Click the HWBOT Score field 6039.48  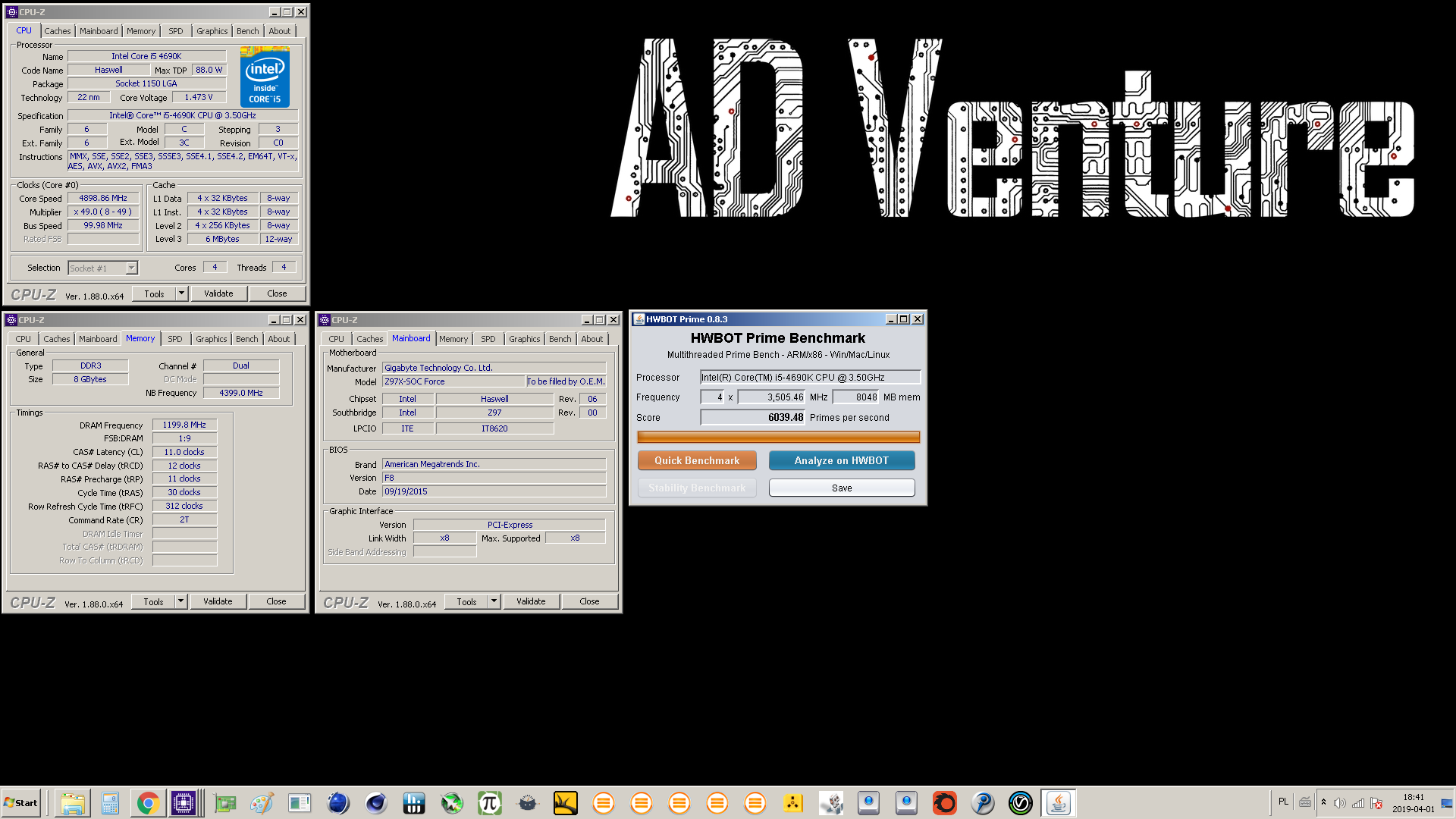coord(753,417)
